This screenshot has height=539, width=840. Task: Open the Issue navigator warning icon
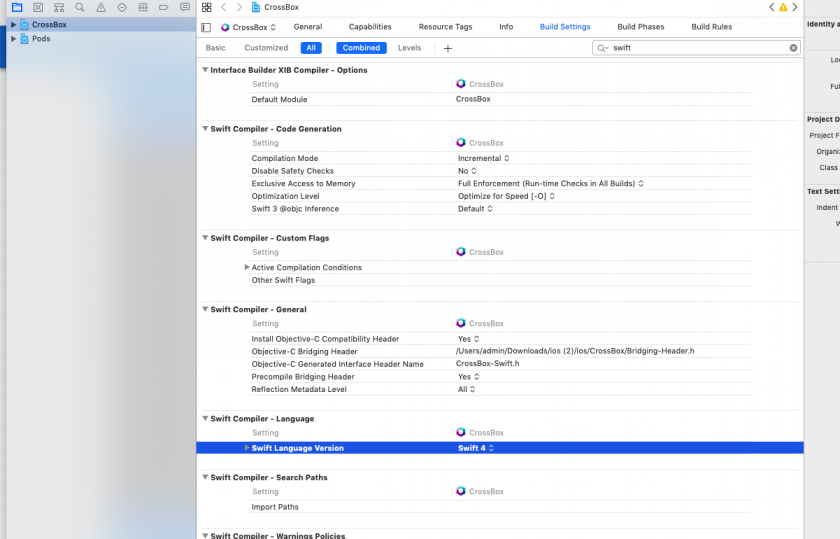101,8
